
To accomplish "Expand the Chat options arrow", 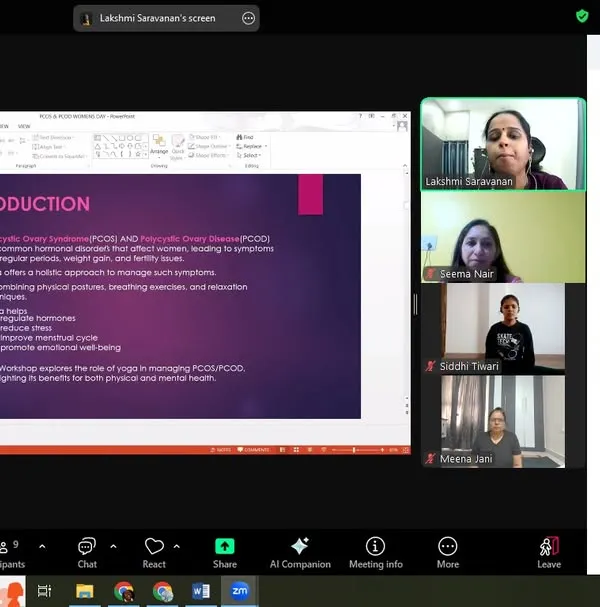I will (113, 547).
